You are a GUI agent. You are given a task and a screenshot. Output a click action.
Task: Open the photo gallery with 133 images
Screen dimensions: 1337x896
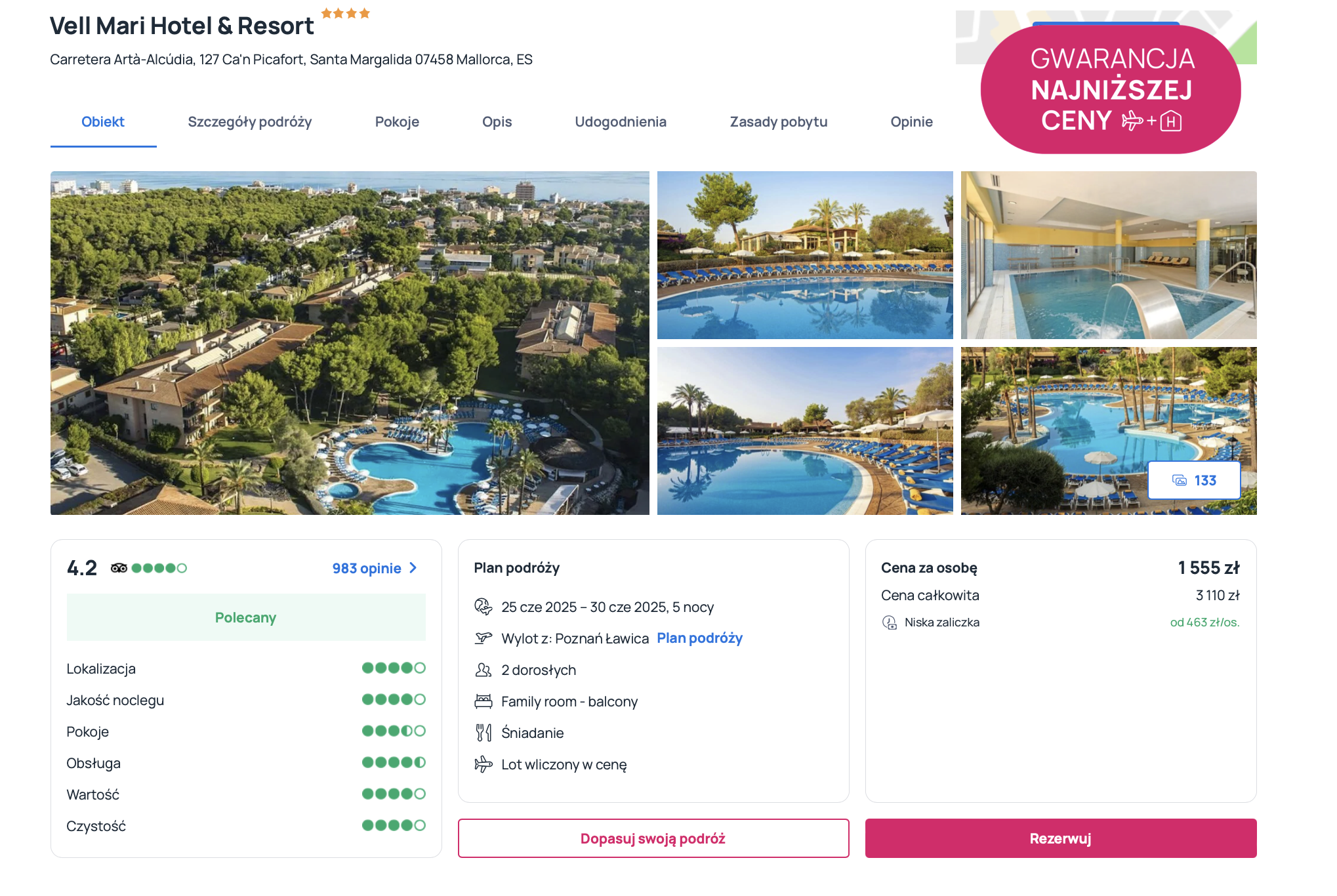[x=1194, y=480]
